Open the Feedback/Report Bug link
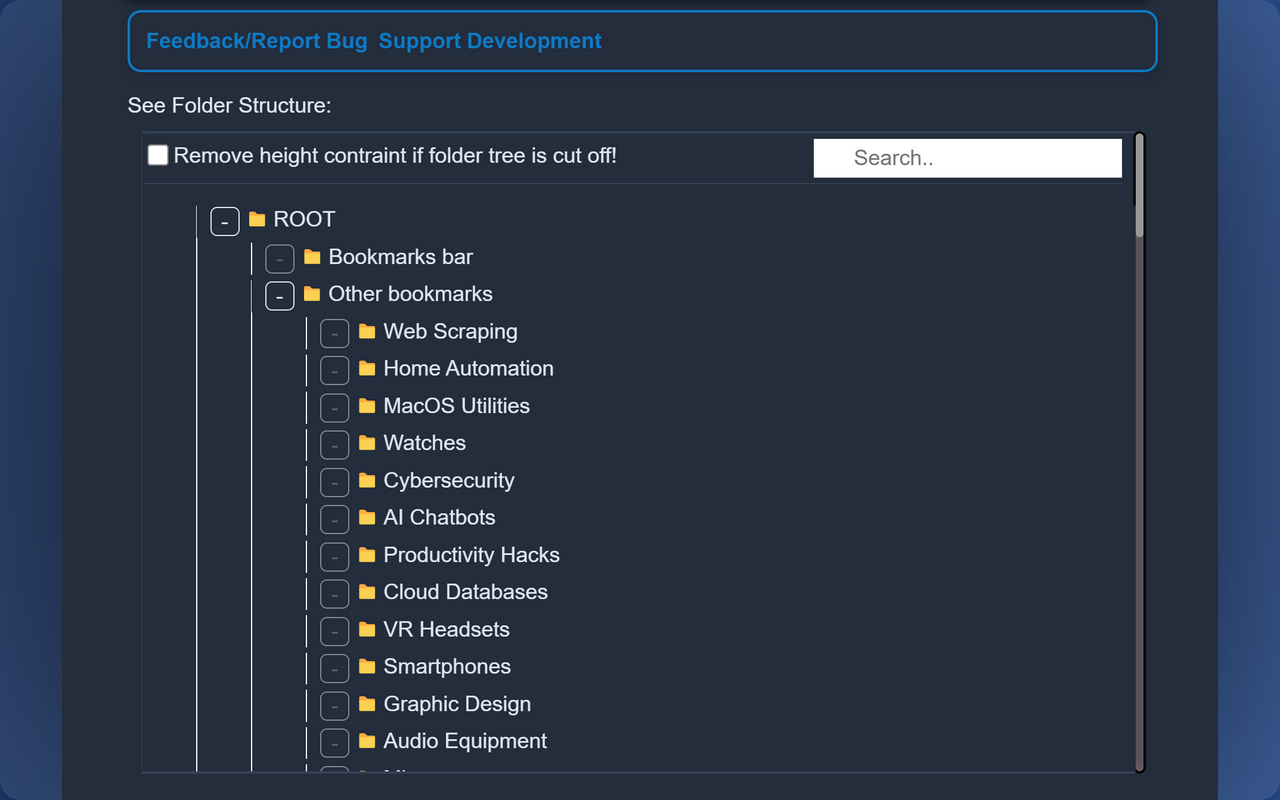 [256, 41]
